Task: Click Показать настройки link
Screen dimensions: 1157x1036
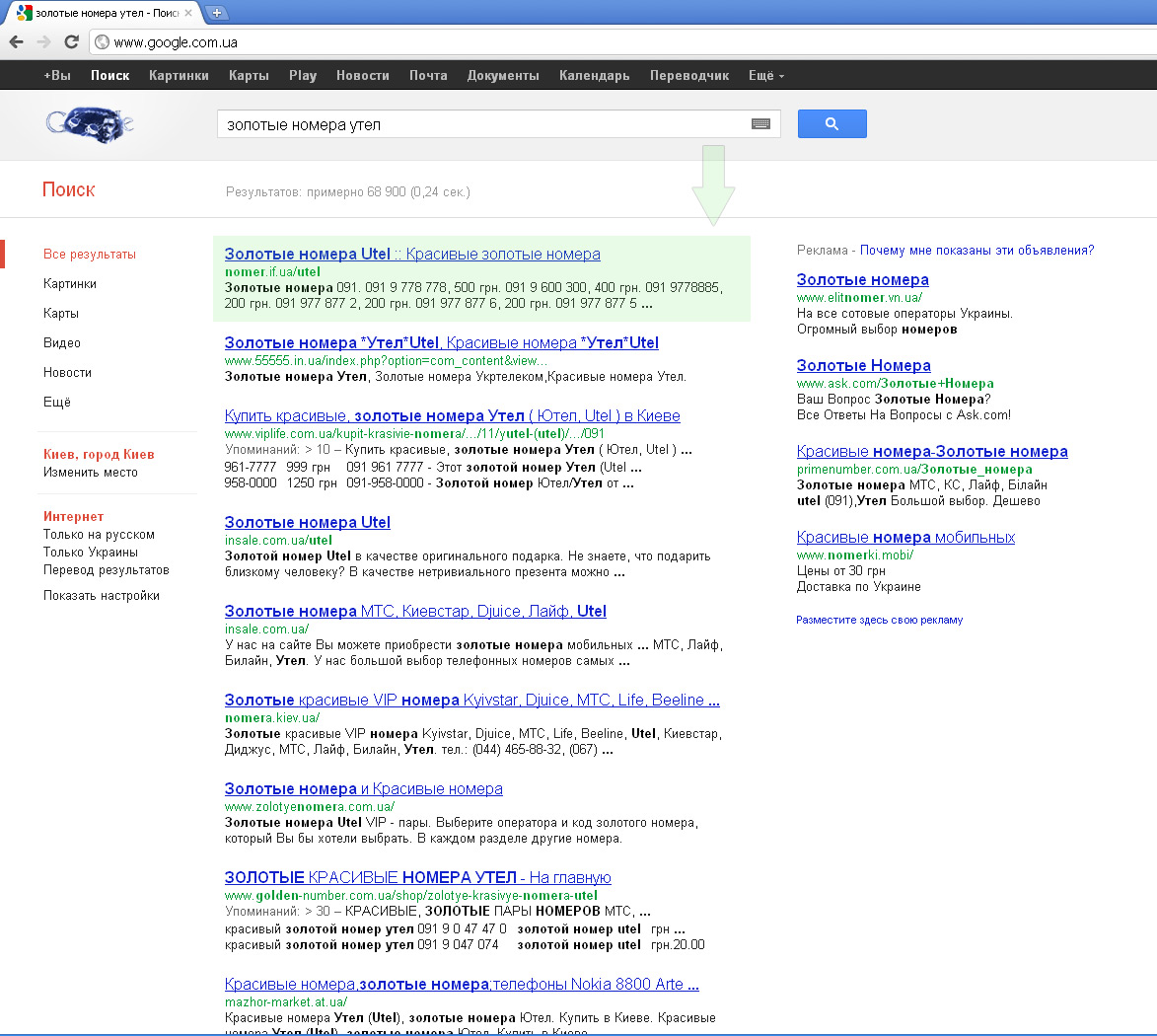Action: [x=101, y=595]
